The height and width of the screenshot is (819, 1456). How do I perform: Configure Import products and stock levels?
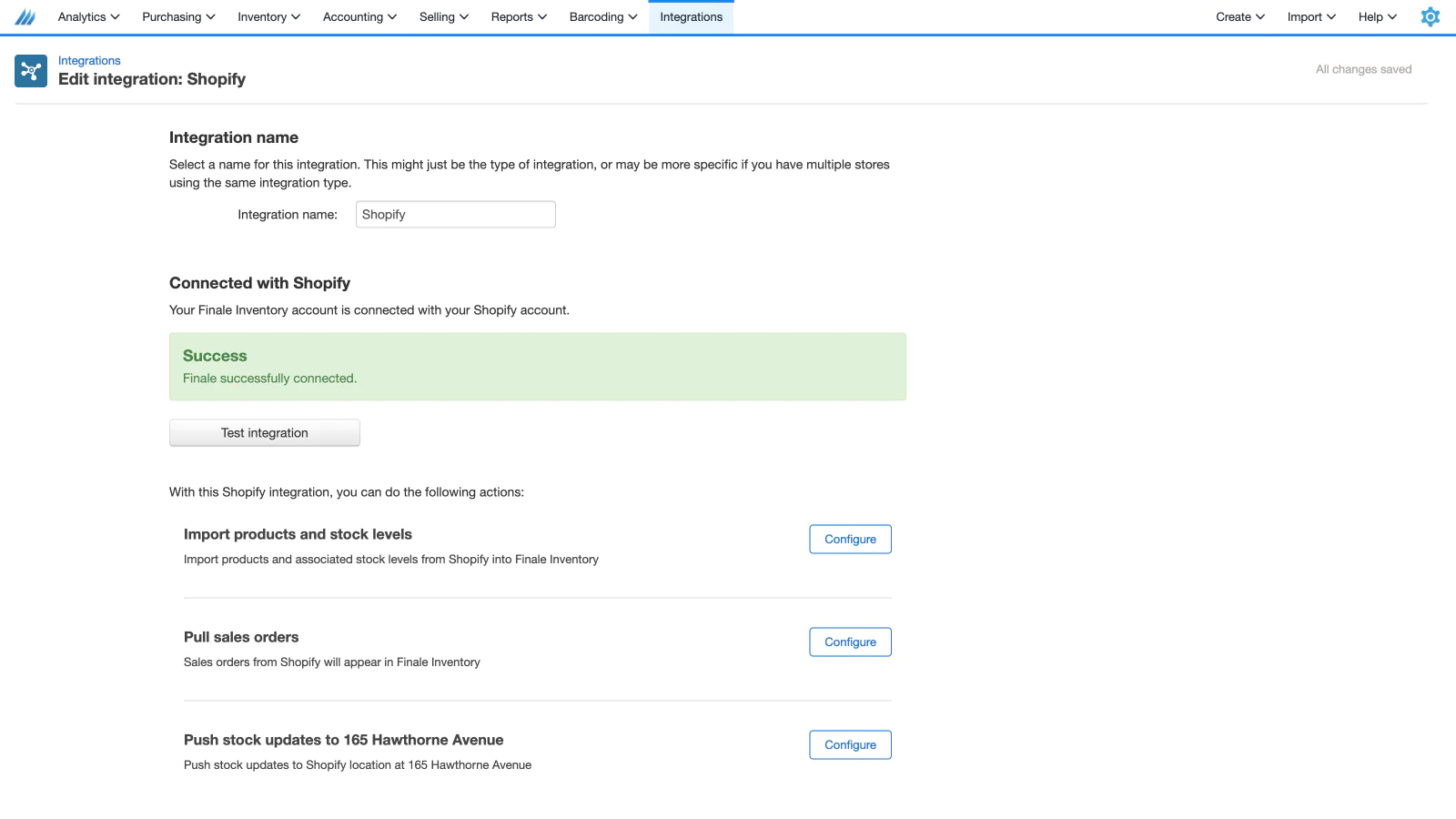[851, 540]
